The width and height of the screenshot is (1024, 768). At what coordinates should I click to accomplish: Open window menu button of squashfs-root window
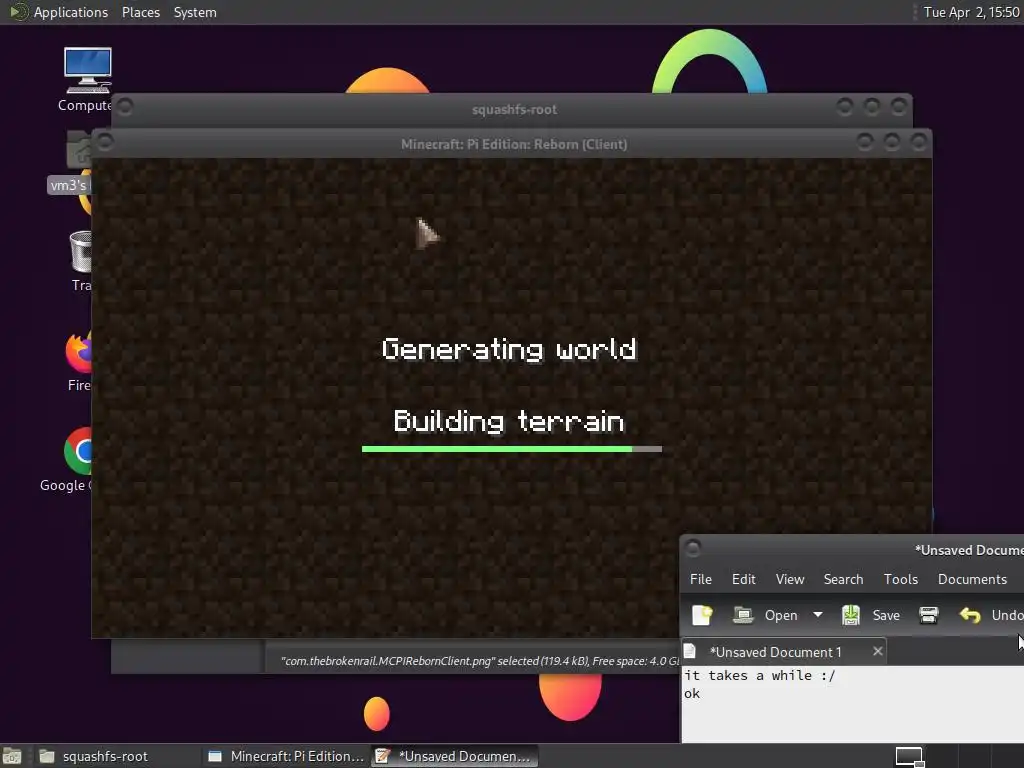[125, 106]
